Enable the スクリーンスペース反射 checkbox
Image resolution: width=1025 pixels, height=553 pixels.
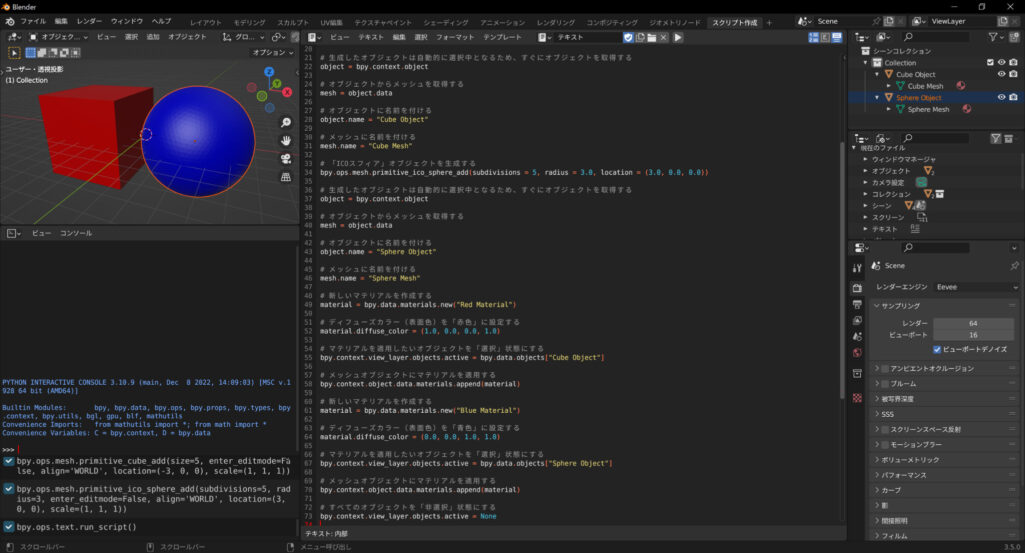[x=885, y=429]
